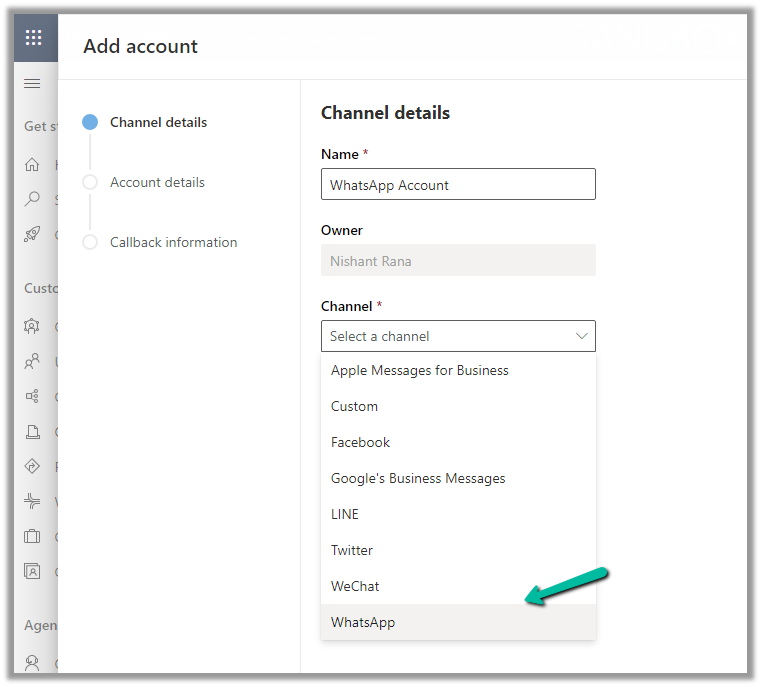Select Twitter channel option
The width and height of the screenshot is (761, 687).
352,550
